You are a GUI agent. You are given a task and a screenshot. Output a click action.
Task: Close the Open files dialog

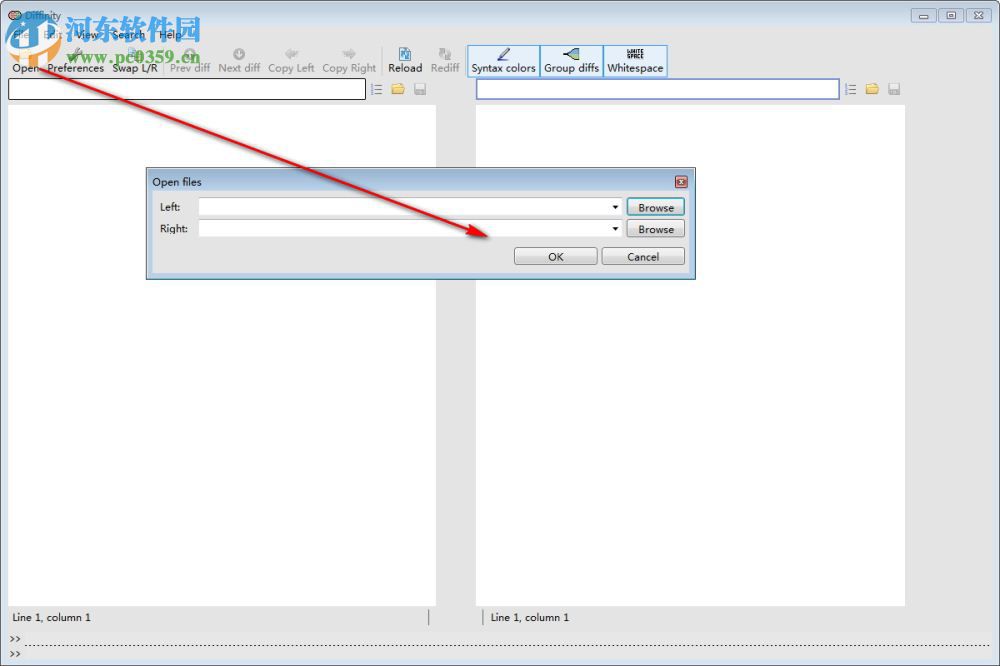pos(681,182)
